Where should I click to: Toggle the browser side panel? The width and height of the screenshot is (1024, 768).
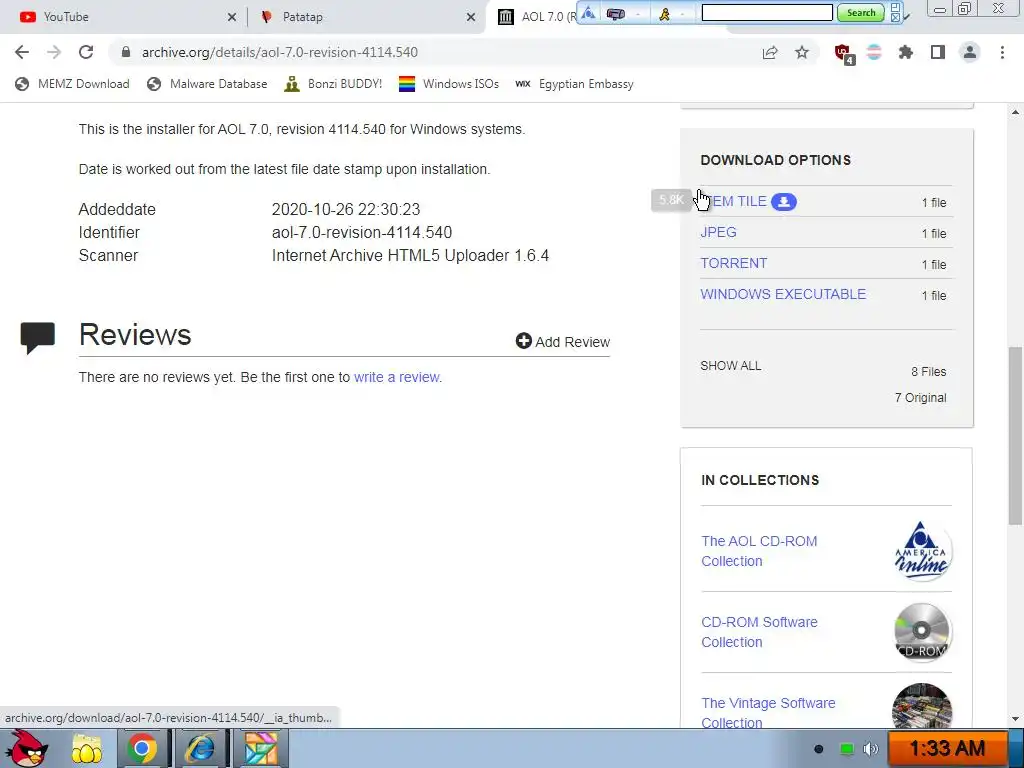pyautogui.click(x=938, y=52)
